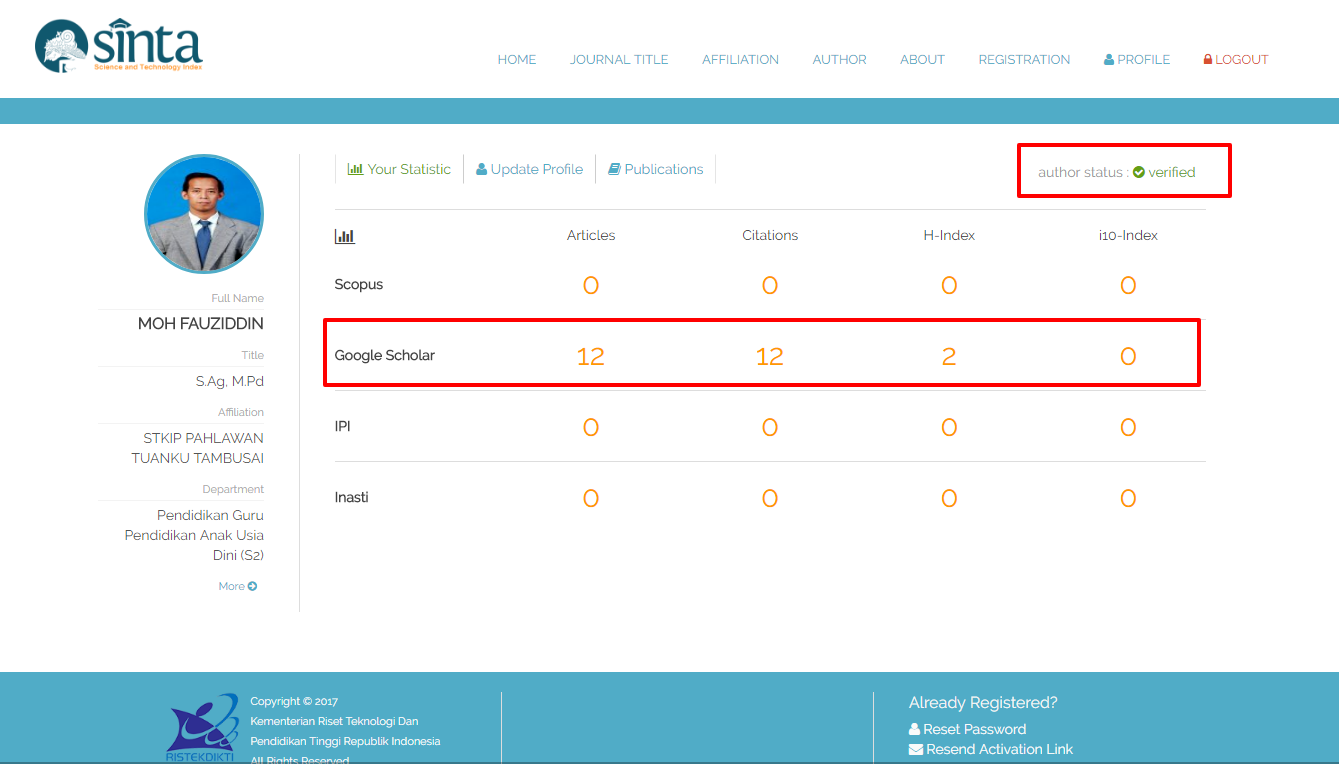
Task: Click Copyright © 2017 footer text
Action: click(x=294, y=701)
